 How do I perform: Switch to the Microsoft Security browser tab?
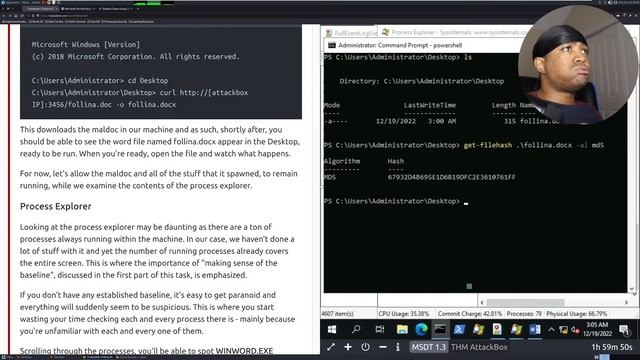click(x=78, y=9)
